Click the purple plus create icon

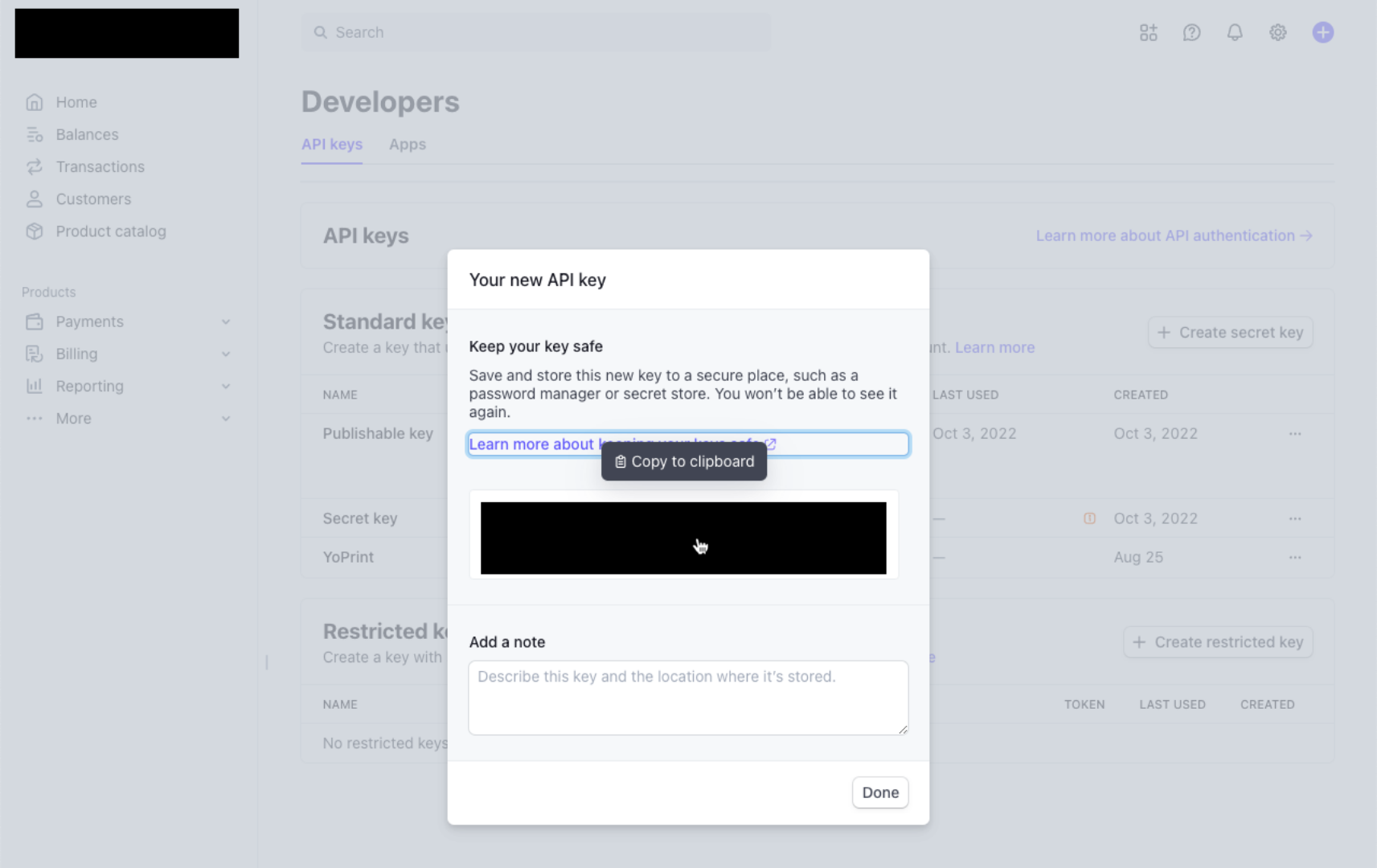click(1323, 32)
